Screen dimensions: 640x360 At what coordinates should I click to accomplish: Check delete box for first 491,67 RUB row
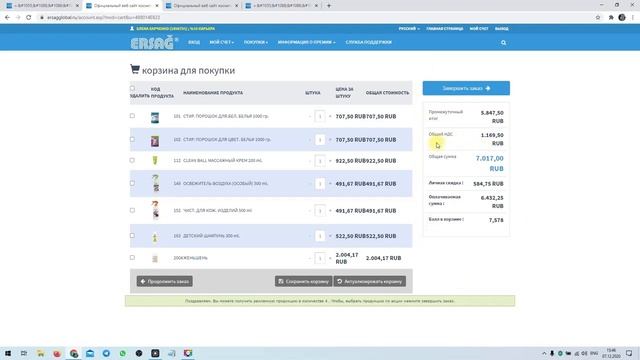132,183
